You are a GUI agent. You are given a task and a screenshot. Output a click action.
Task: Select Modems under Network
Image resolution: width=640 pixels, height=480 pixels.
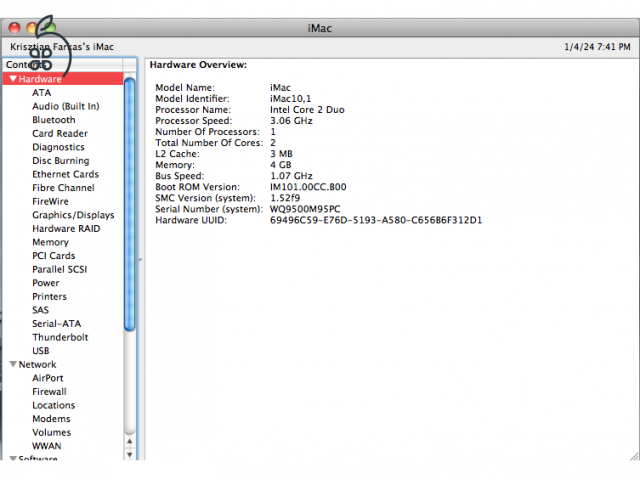[x=51, y=419]
